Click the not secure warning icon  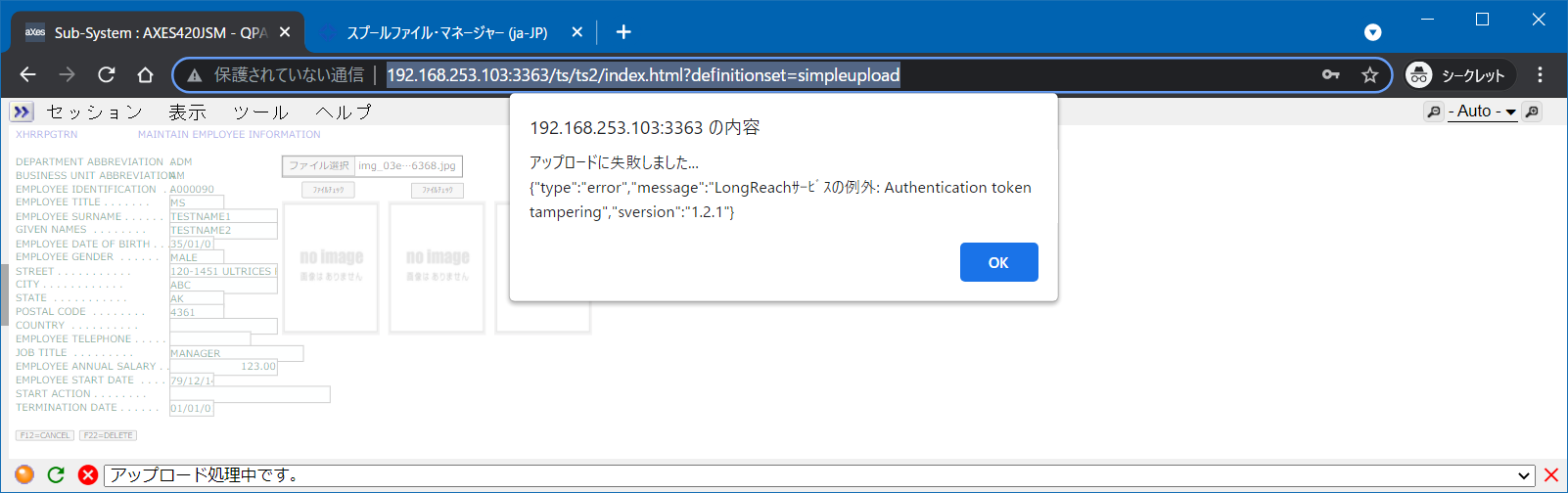pos(195,75)
